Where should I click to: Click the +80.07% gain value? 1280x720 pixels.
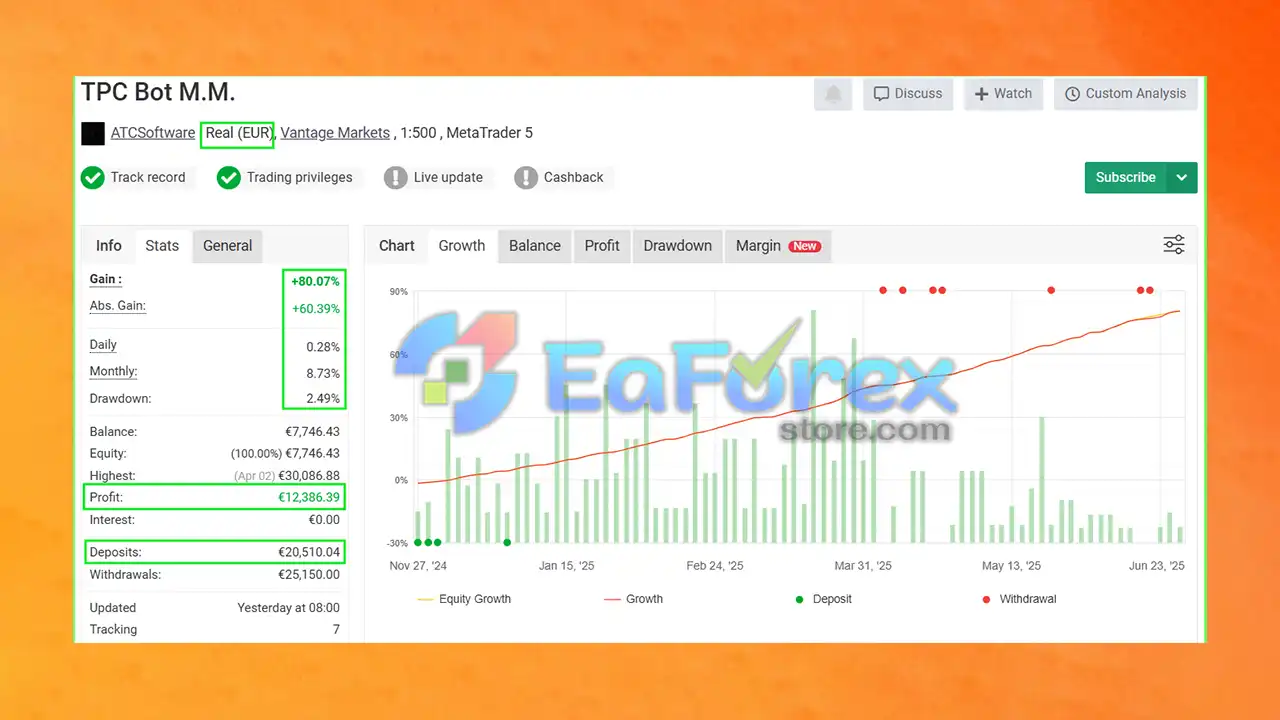pos(315,282)
